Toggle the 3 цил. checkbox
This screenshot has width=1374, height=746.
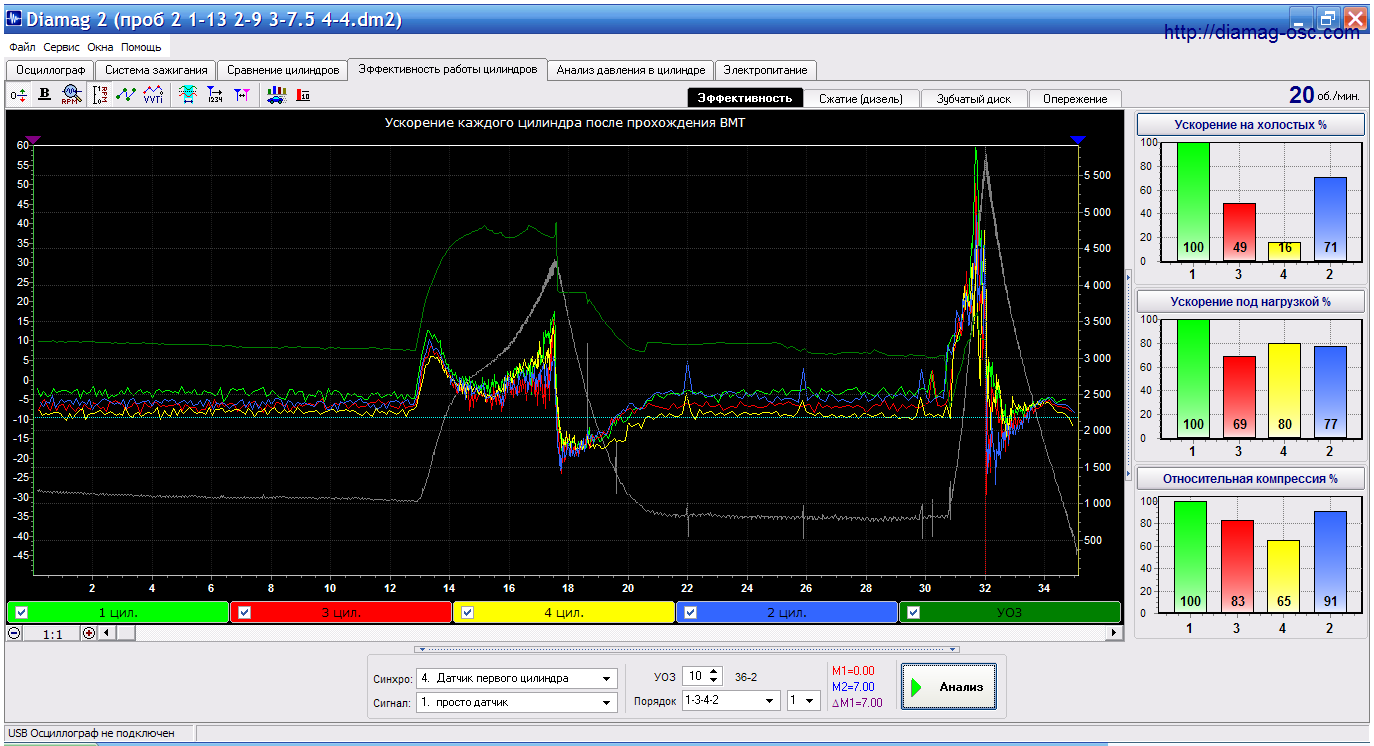(244, 612)
